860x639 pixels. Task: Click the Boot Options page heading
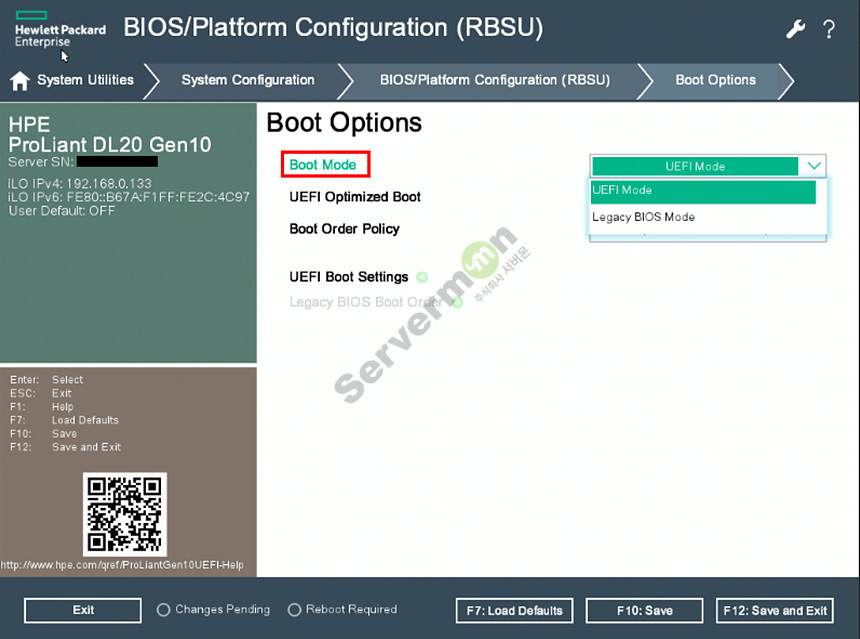pyautogui.click(x=344, y=122)
